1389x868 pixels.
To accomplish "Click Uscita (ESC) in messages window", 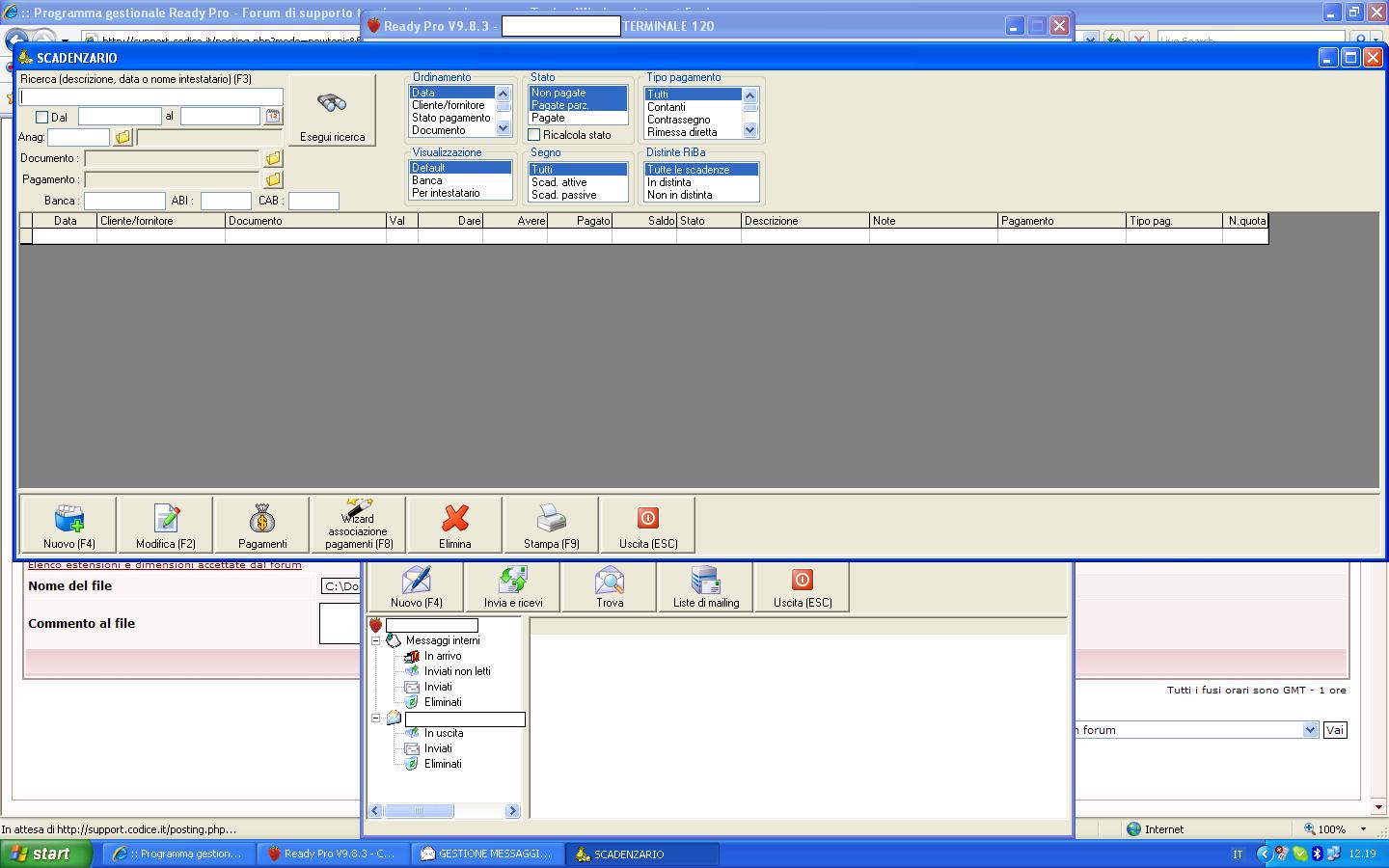I will click(x=803, y=587).
